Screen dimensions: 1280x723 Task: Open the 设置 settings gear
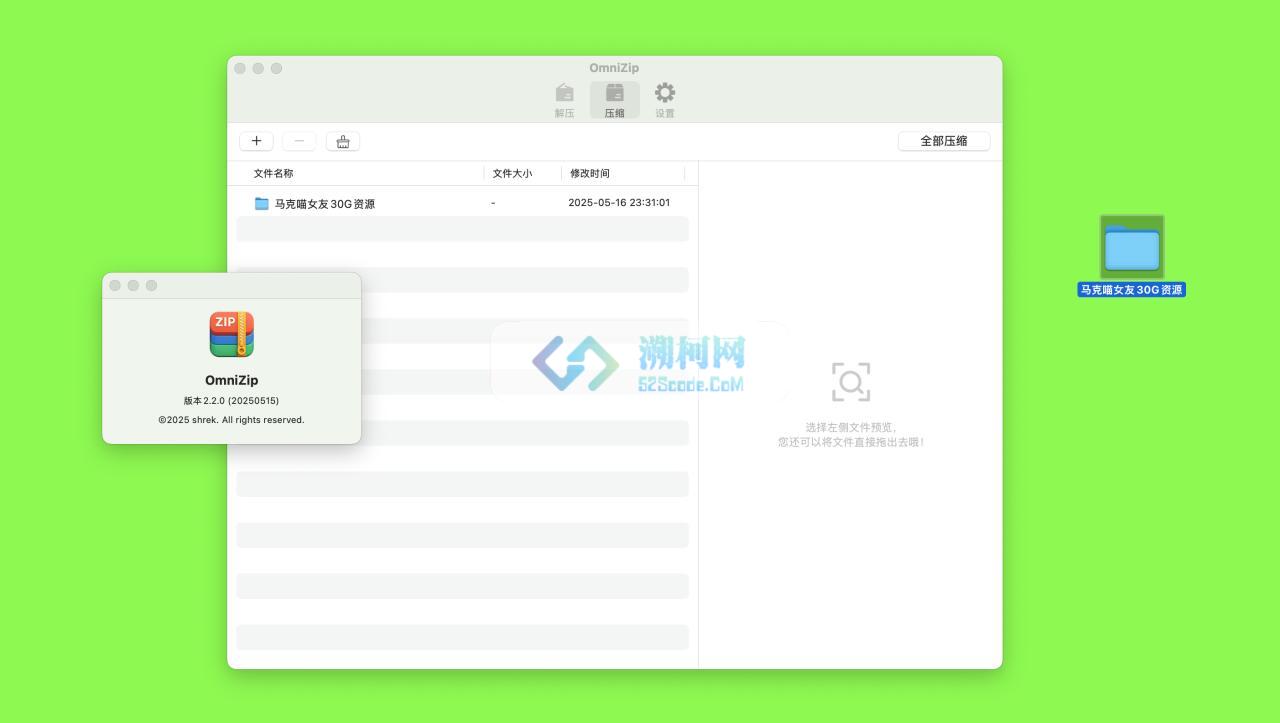coord(665,100)
